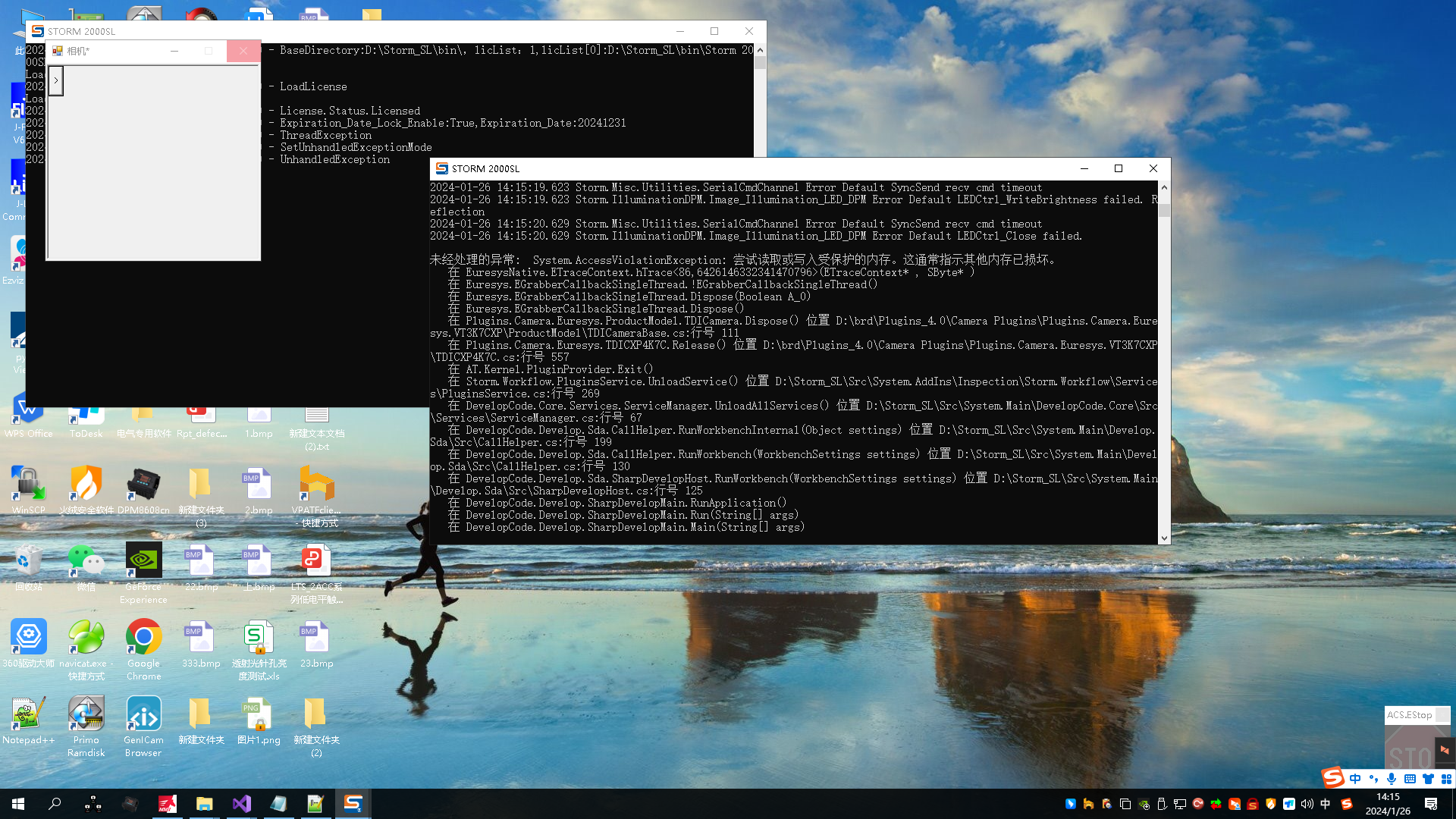This screenshot has height=819, width=1456.
Task: Open VPATFclie 快捷方式 shortcut
Action: [x=316, y=497]
